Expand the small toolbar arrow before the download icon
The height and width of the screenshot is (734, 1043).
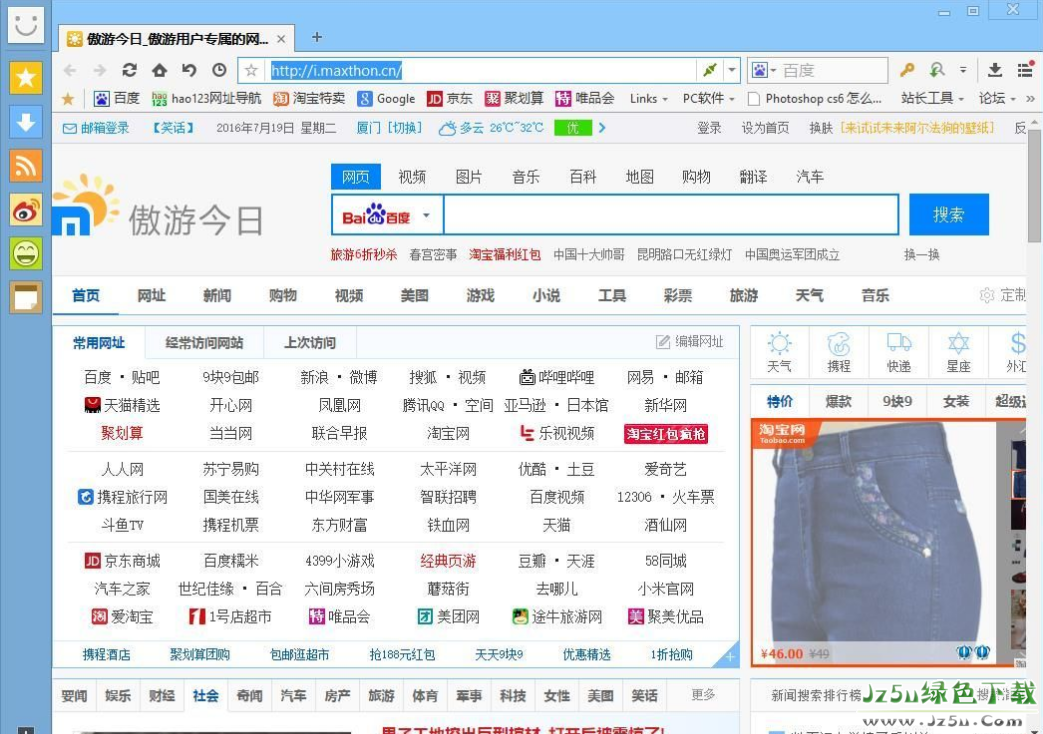963,70
